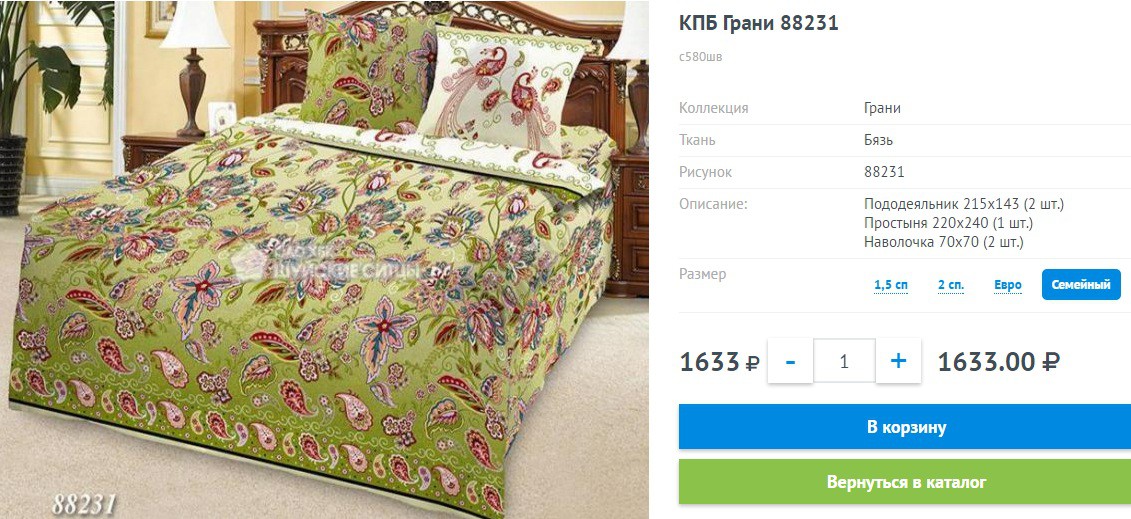Open the green bedding product photo
The image size is (1131, 519).
tap(325, 260)
